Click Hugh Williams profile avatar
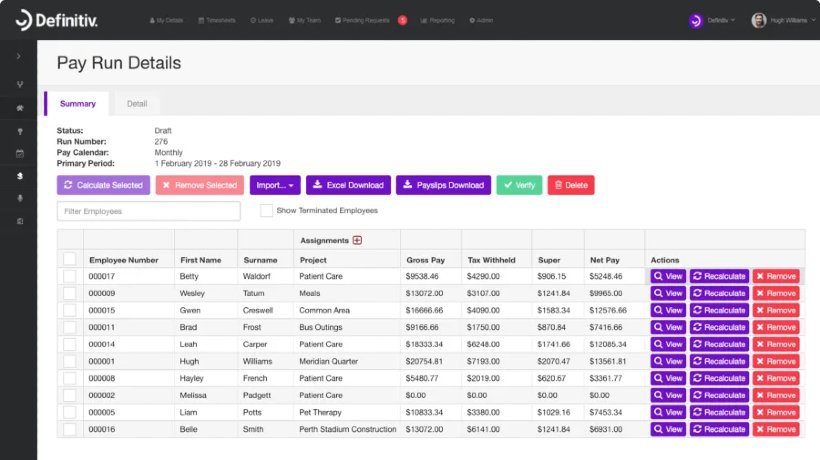Screen dimensions: 820x460 point(758,20)
